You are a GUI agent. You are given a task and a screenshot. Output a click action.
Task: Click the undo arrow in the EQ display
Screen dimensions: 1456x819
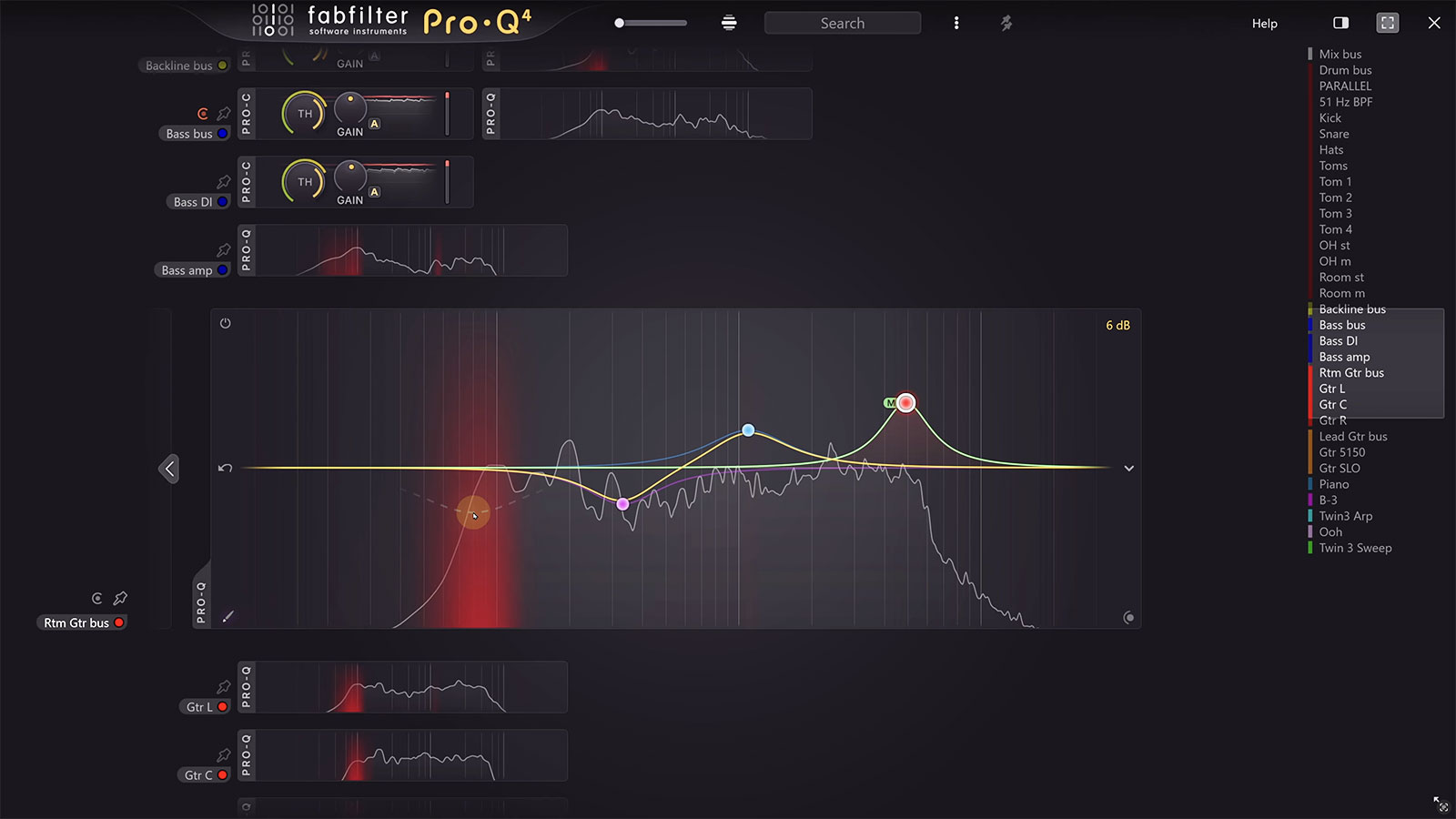pyautogui.click(x=226, y=468)
